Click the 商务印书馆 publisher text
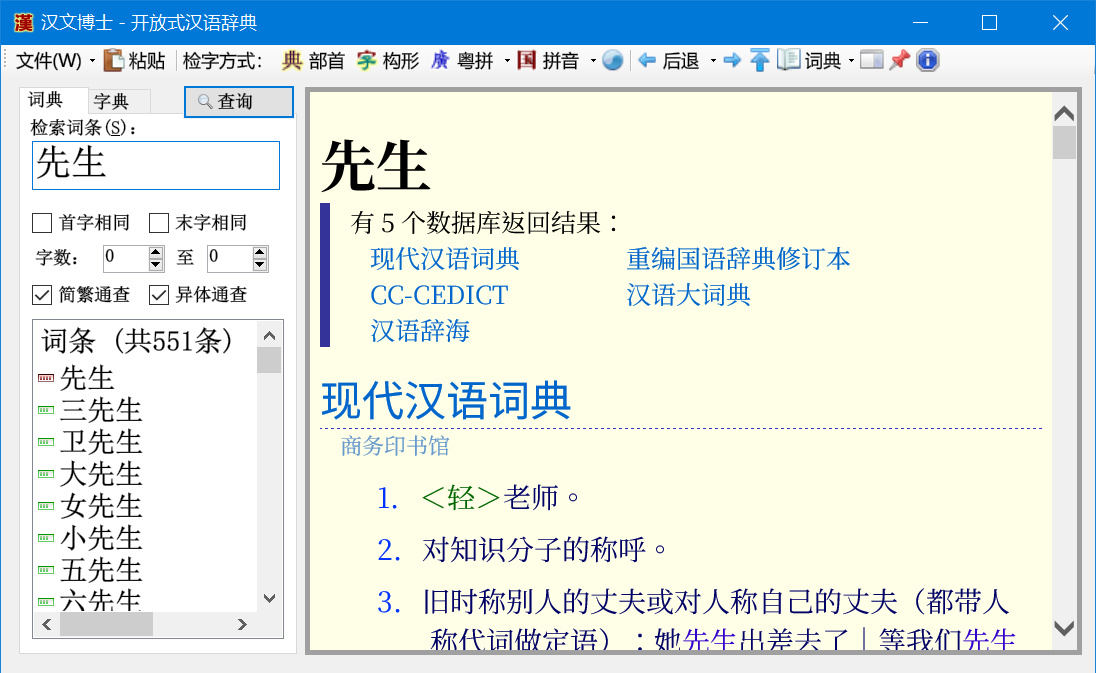This screenshot has width=1096, height=673. 395,446
